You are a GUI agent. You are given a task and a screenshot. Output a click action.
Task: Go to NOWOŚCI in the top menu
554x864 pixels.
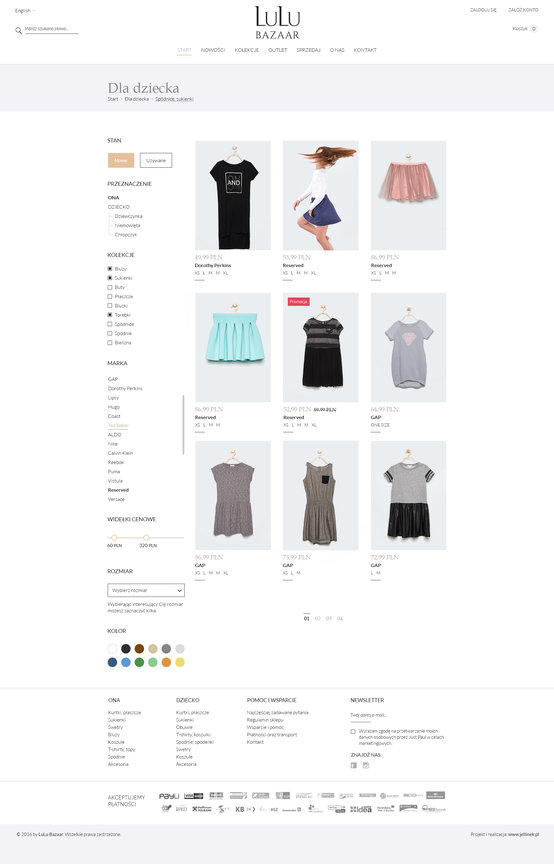[213, 50]
